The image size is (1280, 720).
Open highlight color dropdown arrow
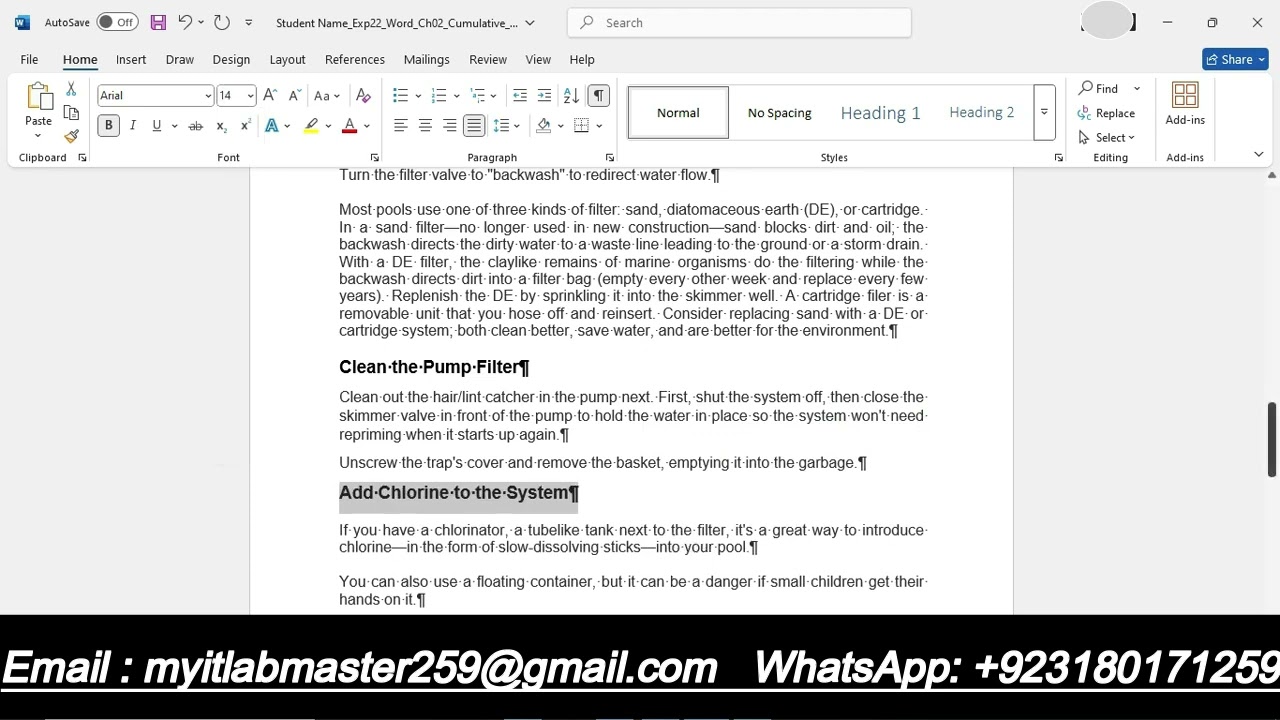point(328,126)
